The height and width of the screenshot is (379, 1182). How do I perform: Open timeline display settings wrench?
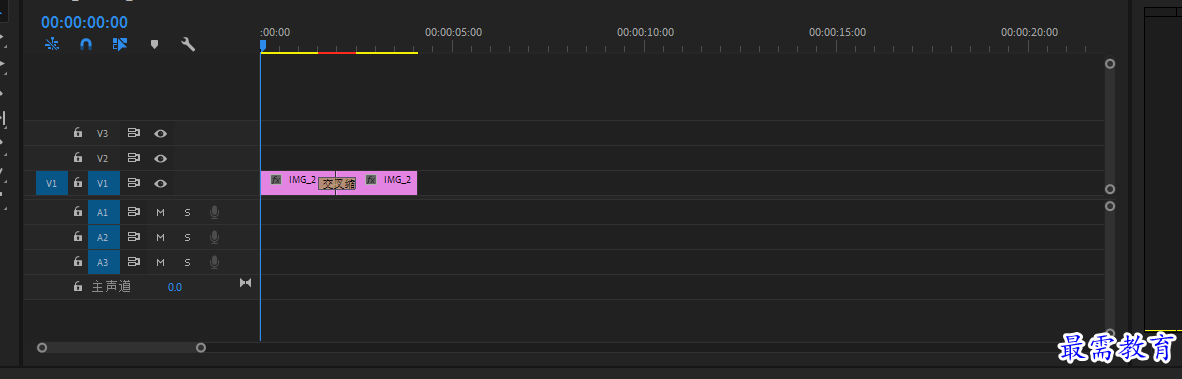188,44
